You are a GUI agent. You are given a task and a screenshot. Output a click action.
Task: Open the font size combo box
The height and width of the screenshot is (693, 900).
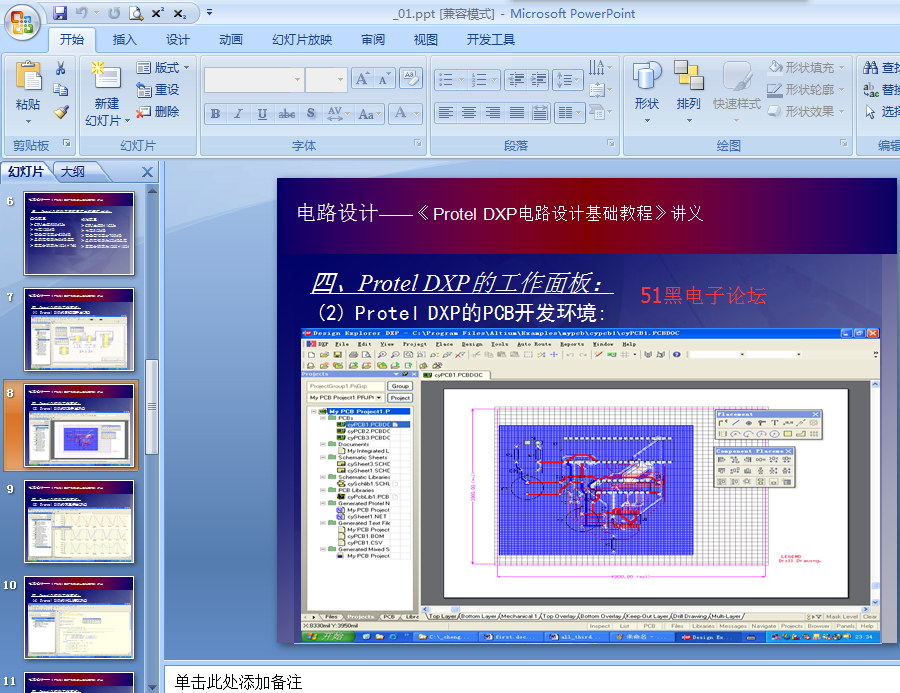tap(326, 79)
